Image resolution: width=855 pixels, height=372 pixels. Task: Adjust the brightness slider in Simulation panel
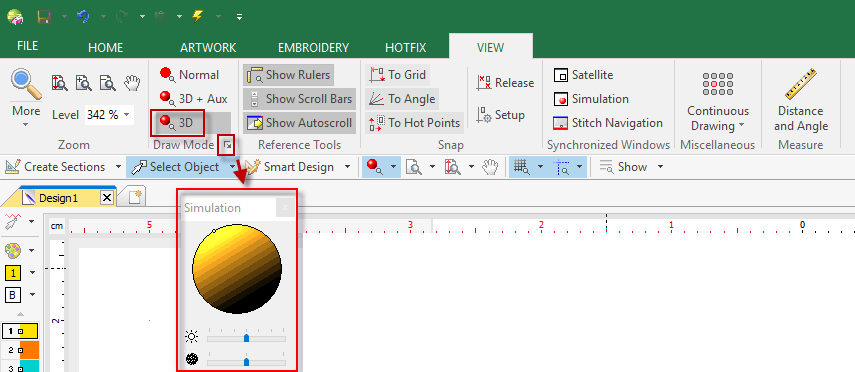246,338
